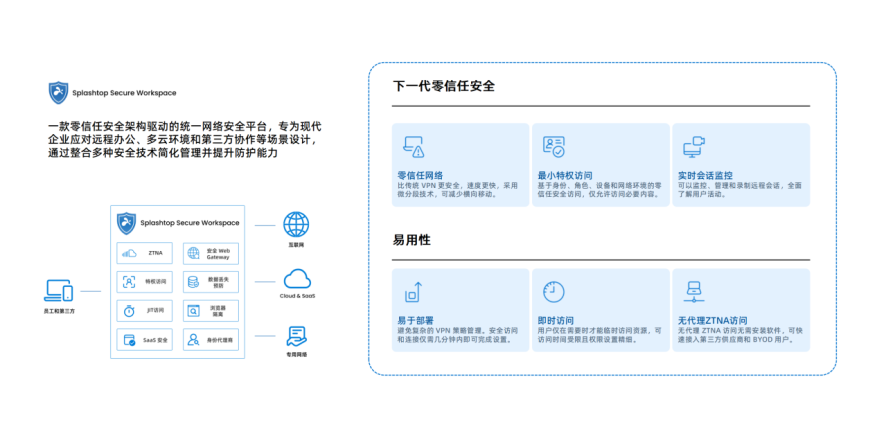Click the 易于部署 upload-arrow icon
The height and width of the screenshot is (438, 877).
[x=413, y=293]
